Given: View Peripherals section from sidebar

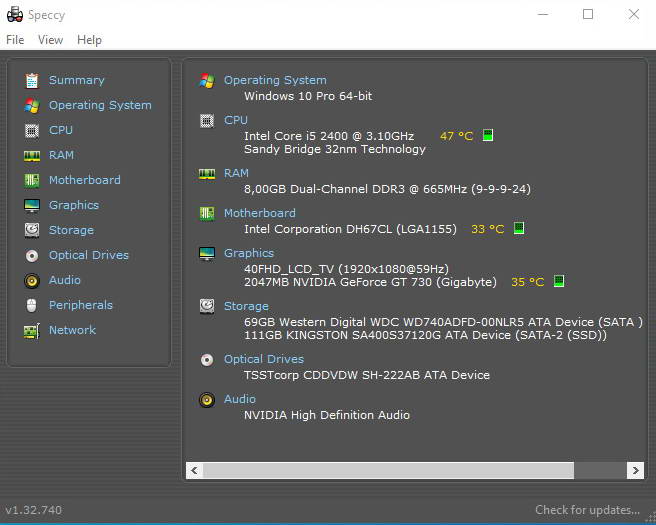Looking at the screenshot, I should click(81, 305).
